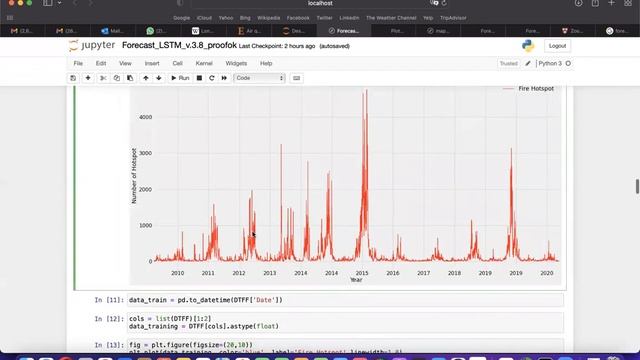Open the Insert menu
Viewport: 640px width, 360px height.
coord(152,63)
